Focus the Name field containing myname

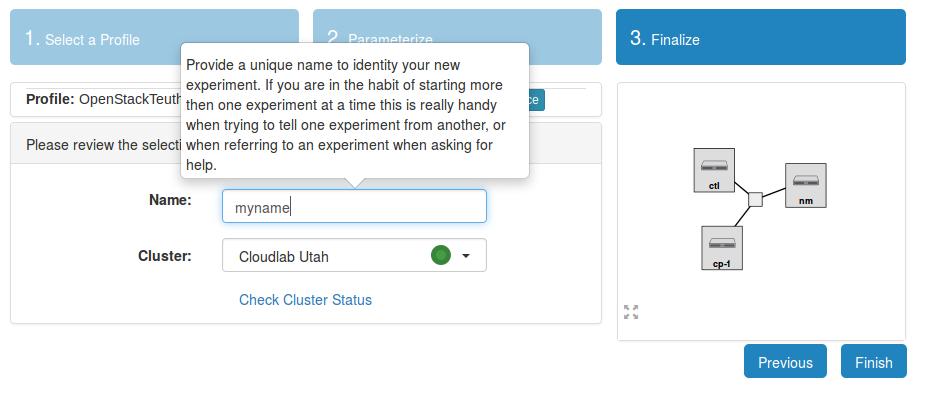pos(354,206)
